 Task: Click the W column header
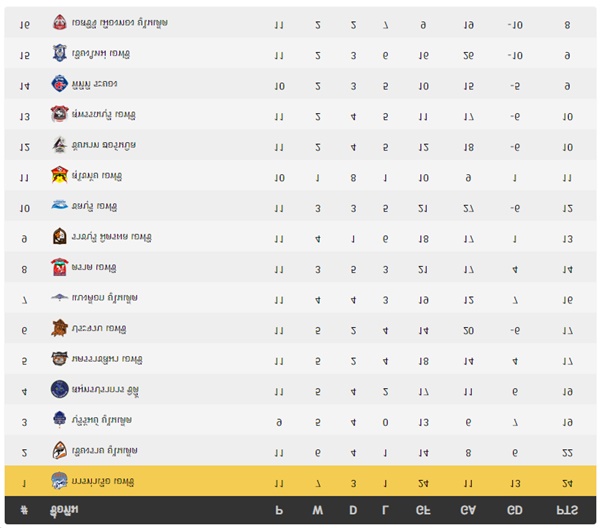click(x=318, y=510)
